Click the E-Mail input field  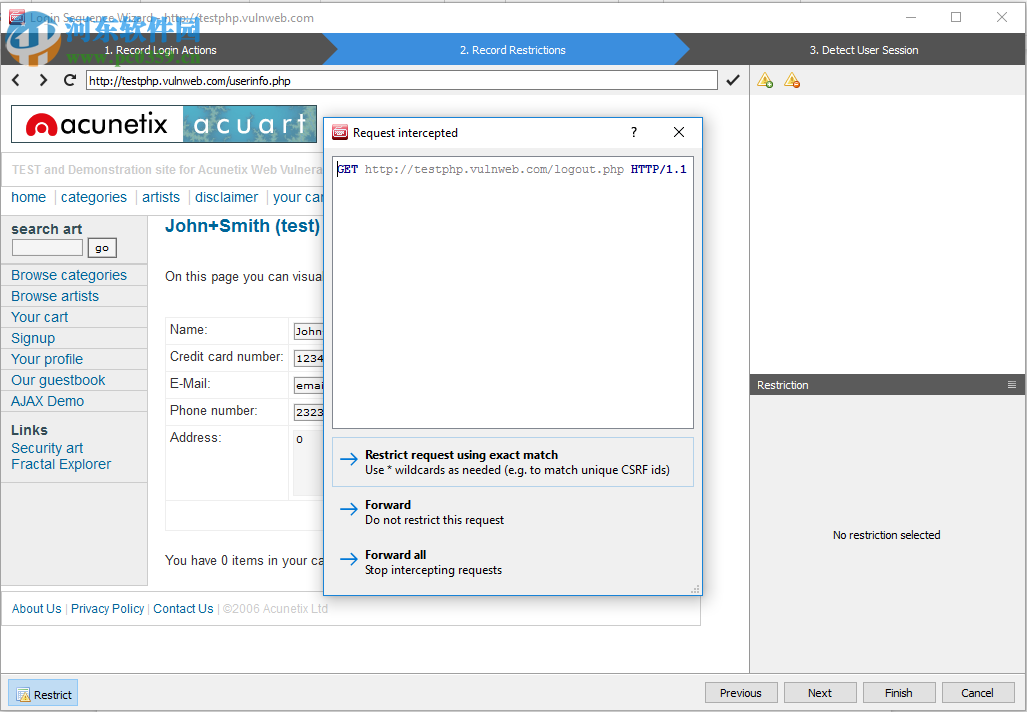click(308, 385)
